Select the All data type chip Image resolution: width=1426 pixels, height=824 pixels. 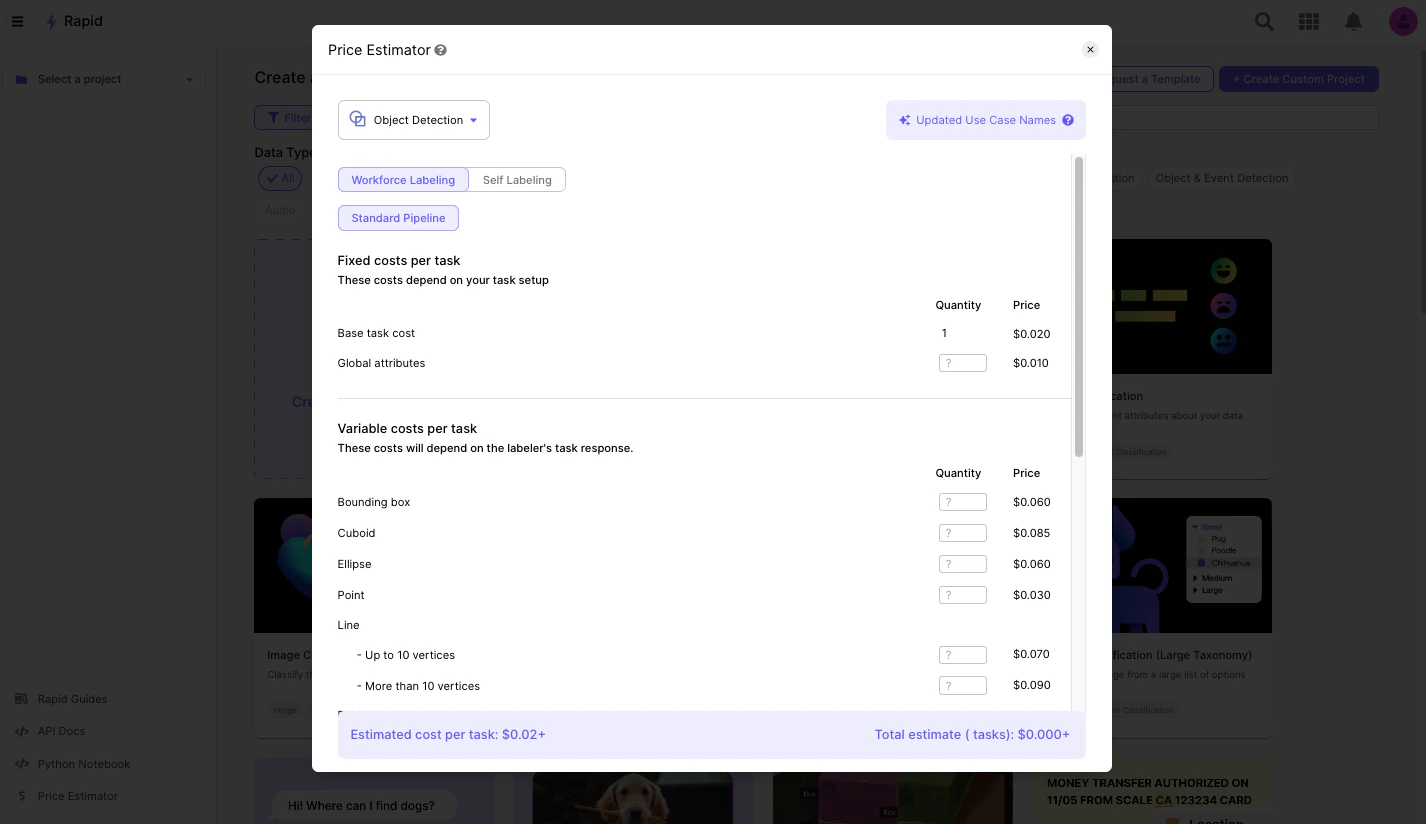click(x=280, y=178)
